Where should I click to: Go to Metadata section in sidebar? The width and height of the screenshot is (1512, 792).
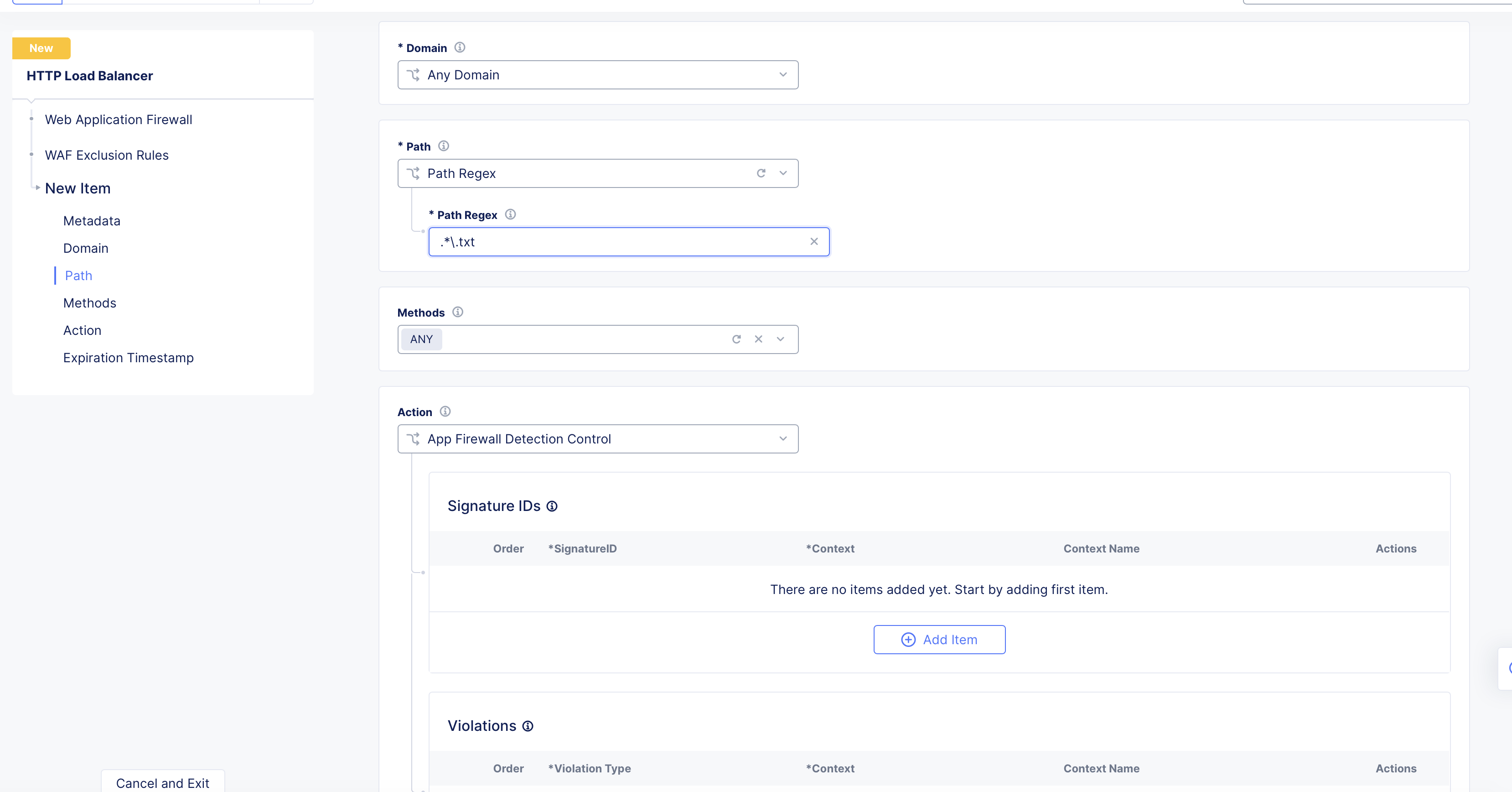92,221
